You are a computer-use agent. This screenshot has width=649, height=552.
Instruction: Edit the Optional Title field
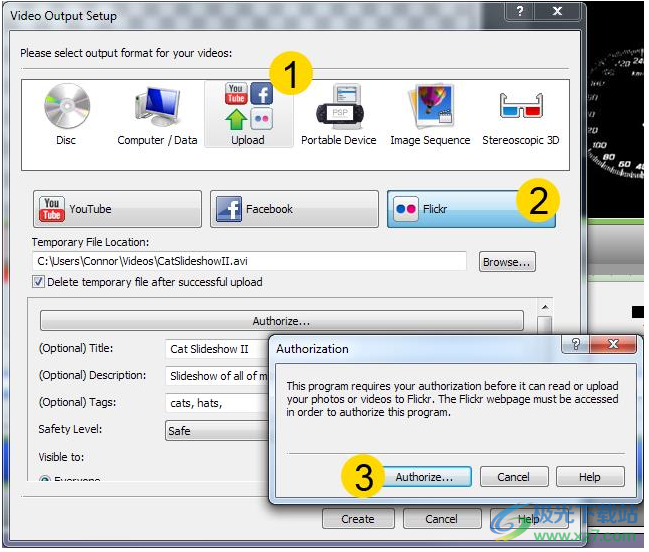click(217, 350)
